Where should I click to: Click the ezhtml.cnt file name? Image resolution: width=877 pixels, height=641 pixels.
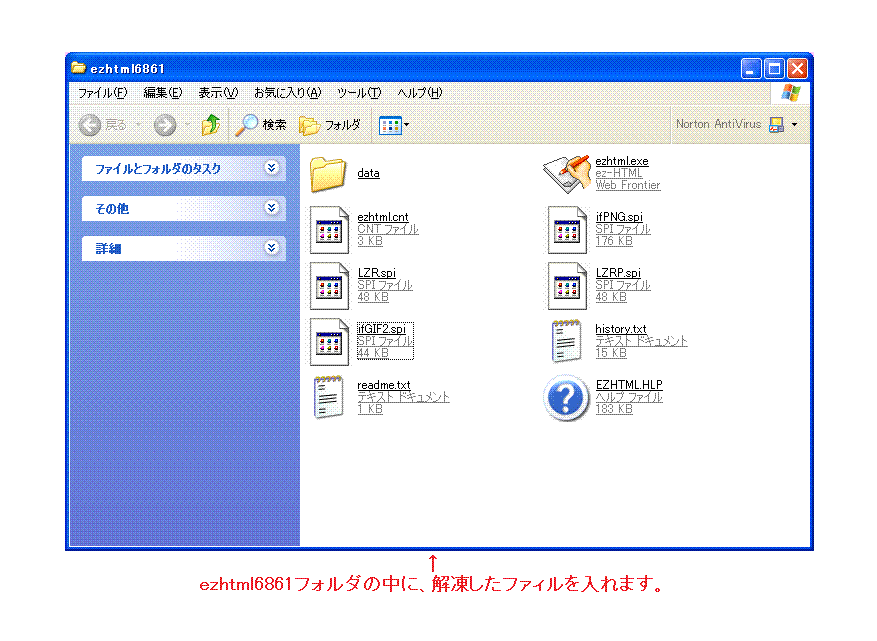tap(383, 217)
